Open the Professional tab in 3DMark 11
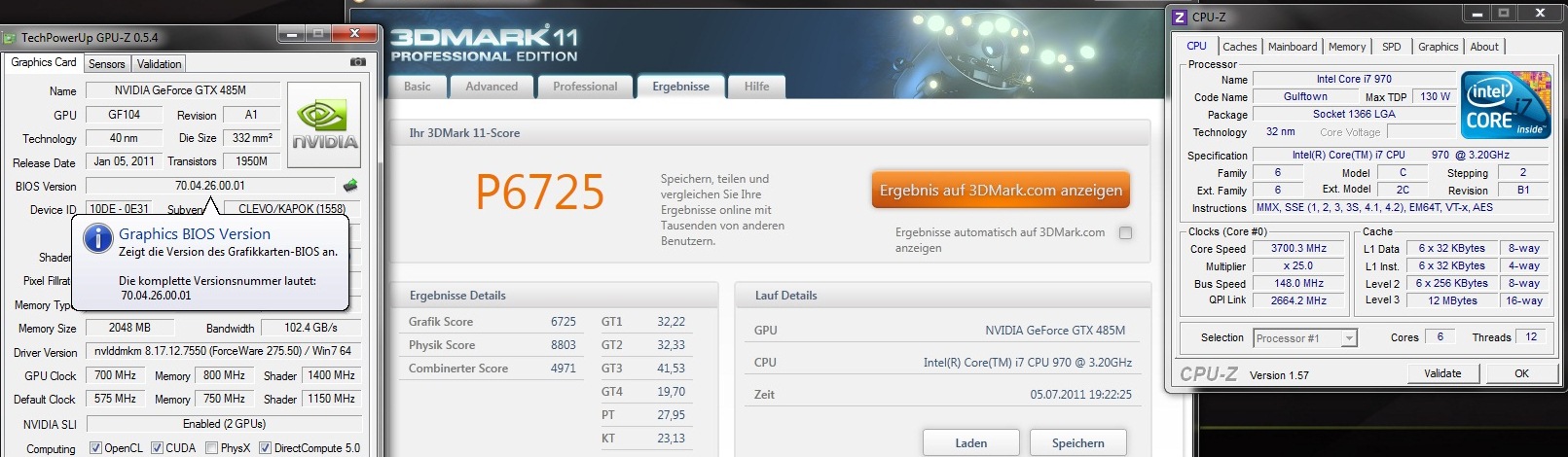This screenshot has width=1568, height=457. tap(585, 87)
